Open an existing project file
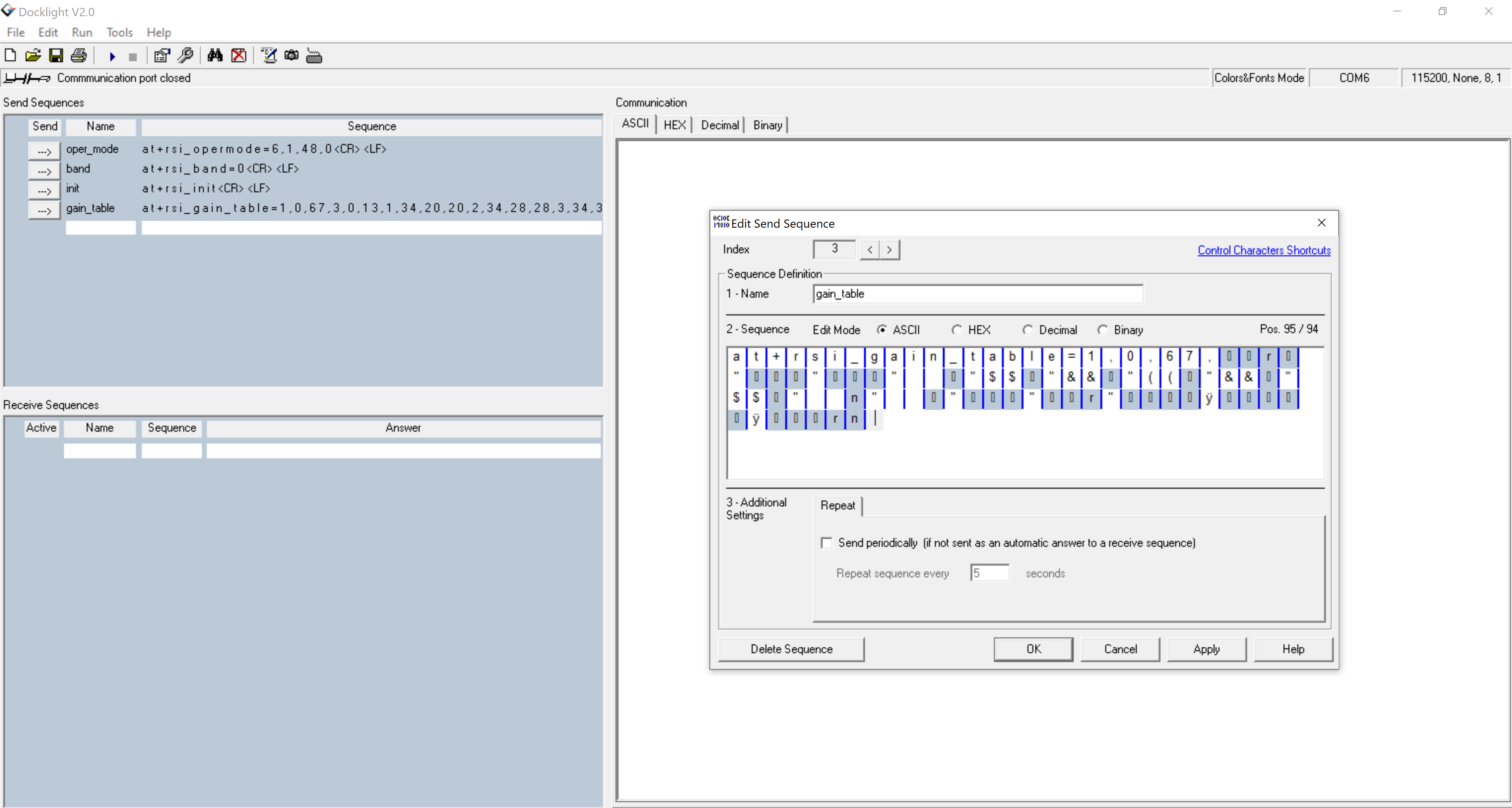Viewport: 1512px width, 808px height. (33, 55)
